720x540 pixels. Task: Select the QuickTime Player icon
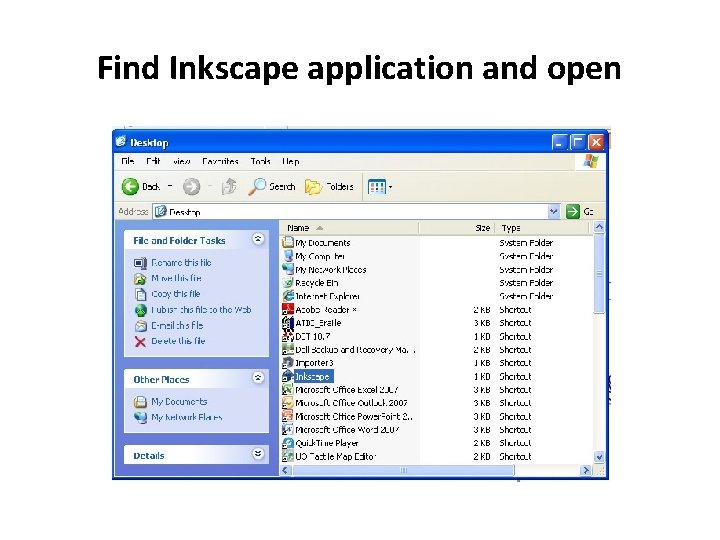click(288, 443)
